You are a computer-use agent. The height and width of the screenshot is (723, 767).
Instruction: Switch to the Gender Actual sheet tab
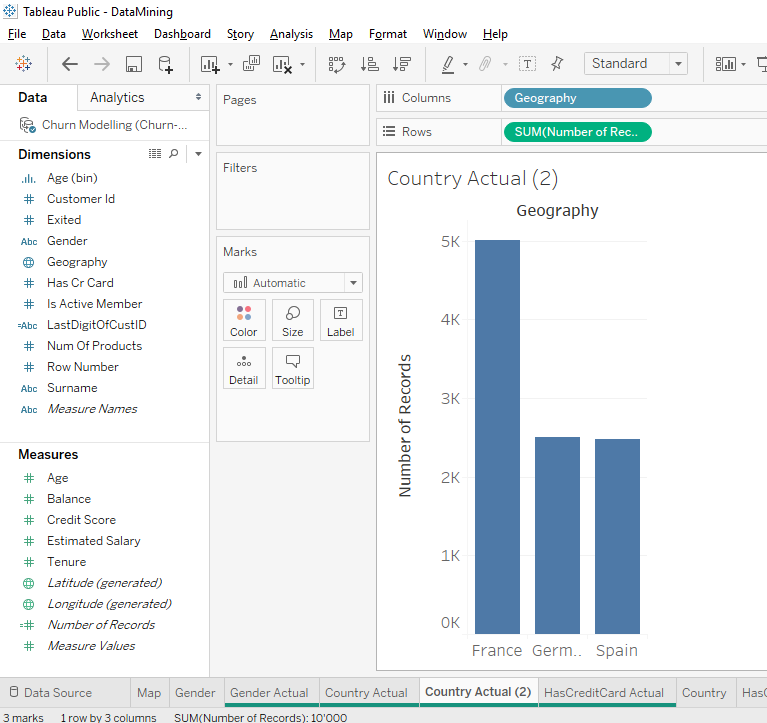pyautogui.click(x=269, y=693)
